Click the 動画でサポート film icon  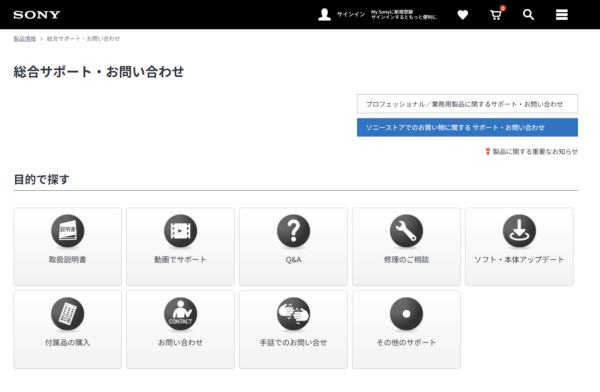click(x=181, y=231)
